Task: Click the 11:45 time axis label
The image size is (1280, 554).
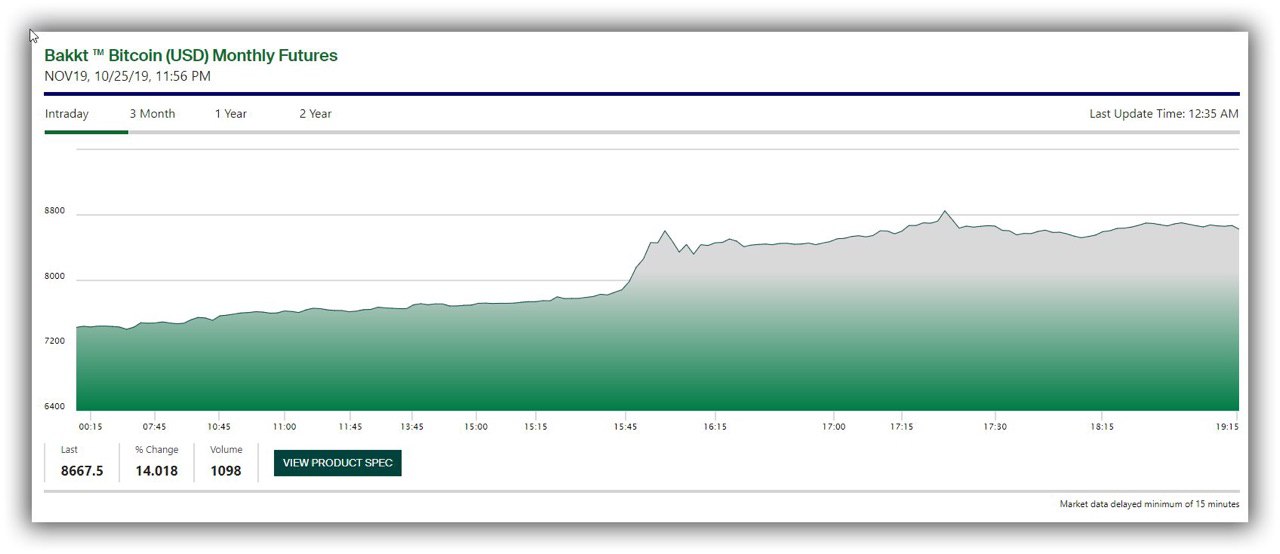Action: point(349,427)
